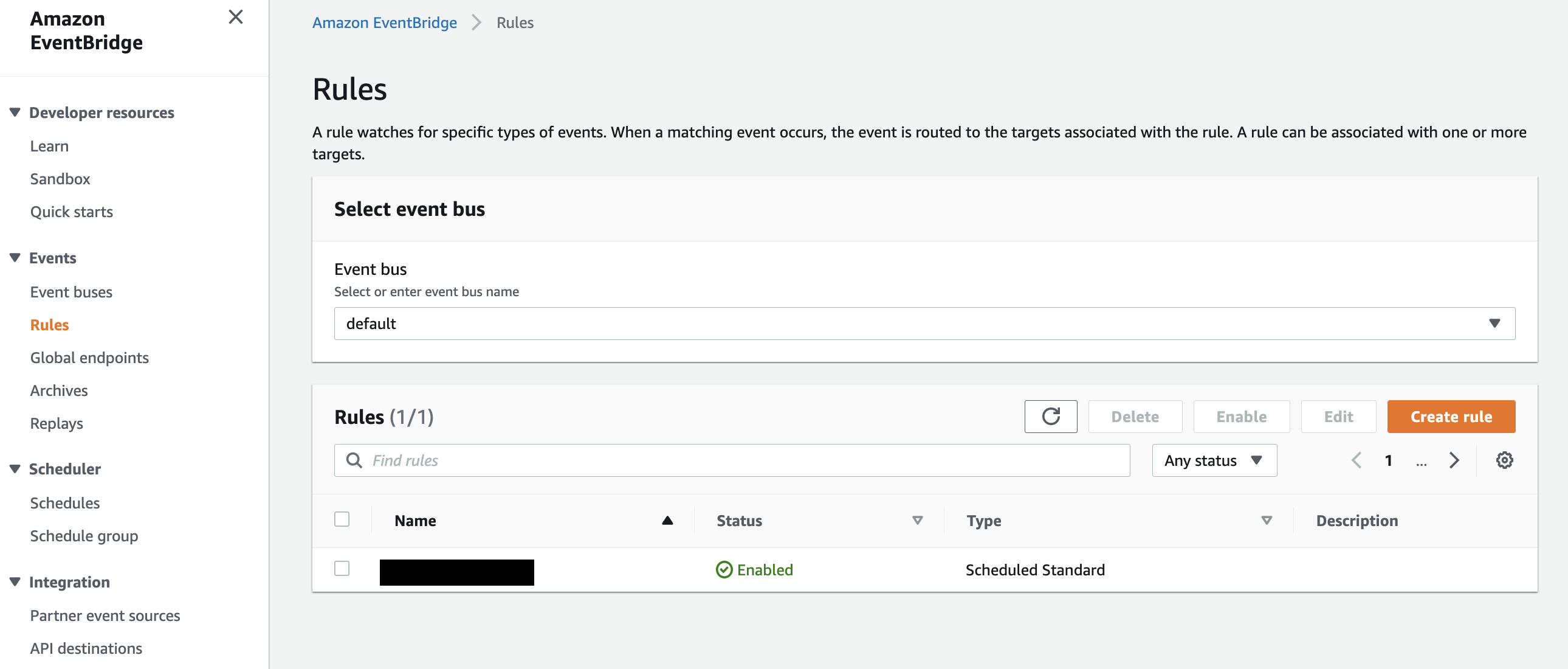The width and height of the screenshot is (1568, 669).
Task: Collapse the Scheduler sidebar section
Action: point(15,469)
